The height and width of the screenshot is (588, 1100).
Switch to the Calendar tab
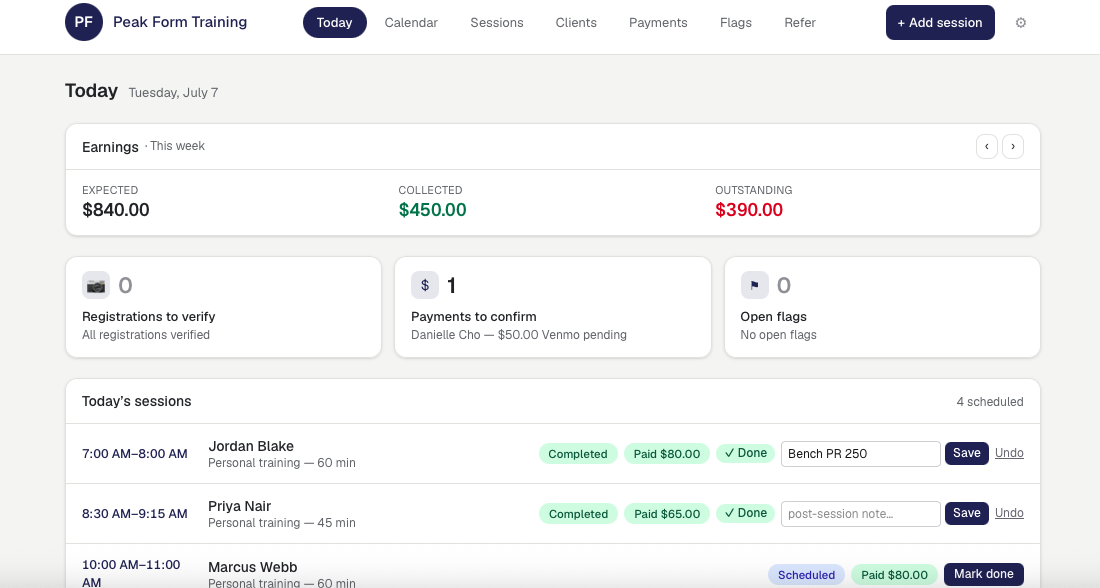pos(411,22)
